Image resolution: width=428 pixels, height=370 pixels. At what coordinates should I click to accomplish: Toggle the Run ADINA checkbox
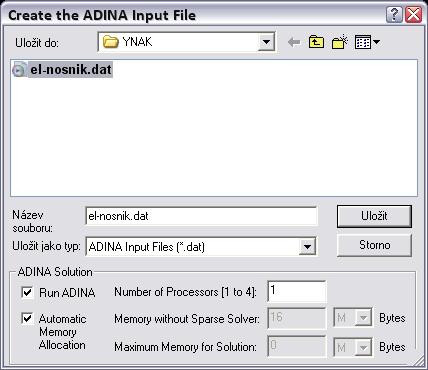click(x=27, y=292)
